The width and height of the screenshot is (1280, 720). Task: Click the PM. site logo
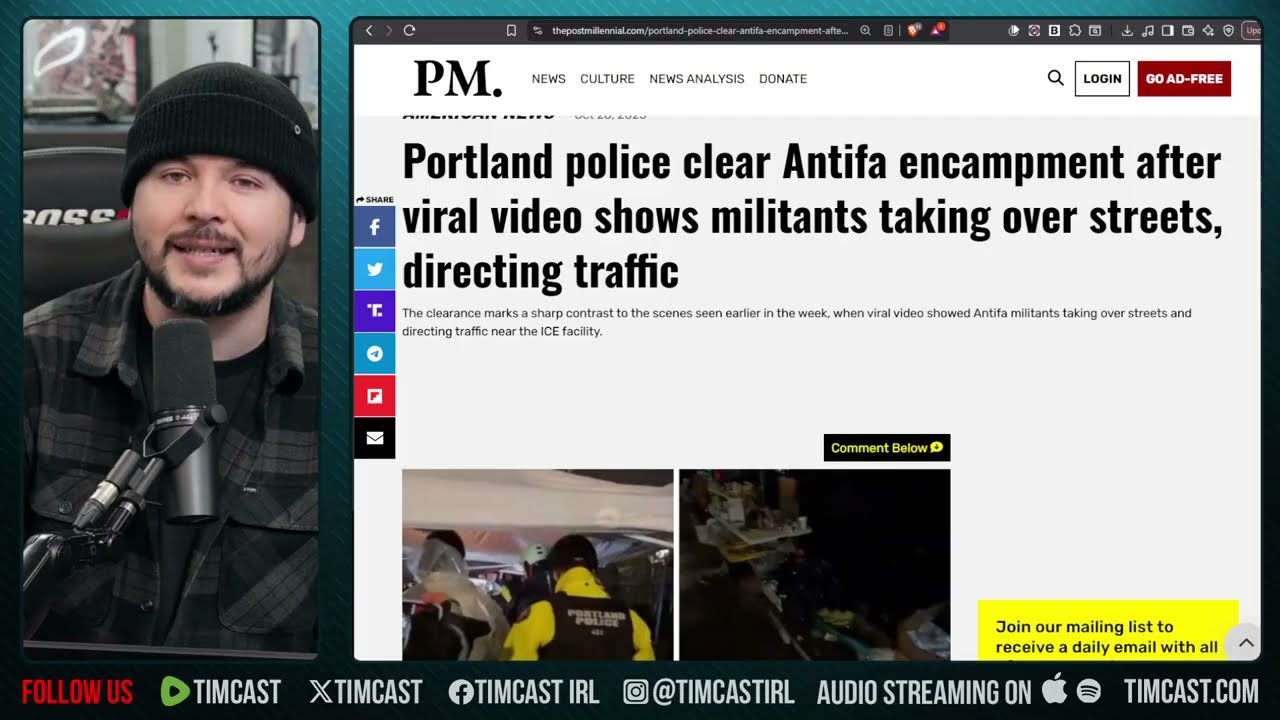pyautogui.click(x=457, y=78)
